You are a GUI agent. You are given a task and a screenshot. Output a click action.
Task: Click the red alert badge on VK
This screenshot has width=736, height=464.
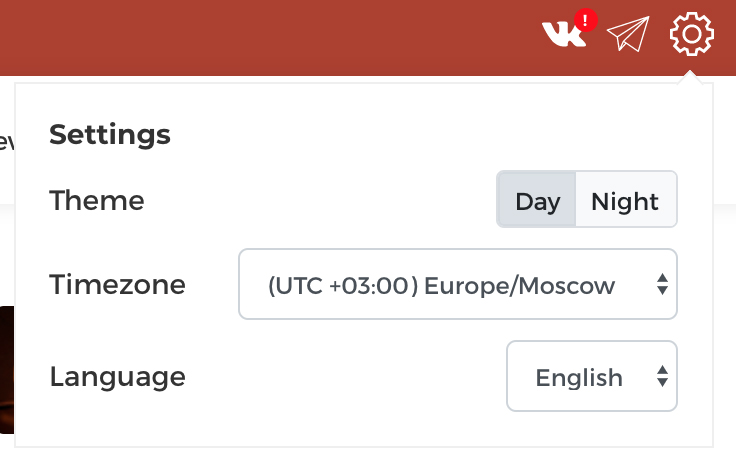click(x=587, y=20)
